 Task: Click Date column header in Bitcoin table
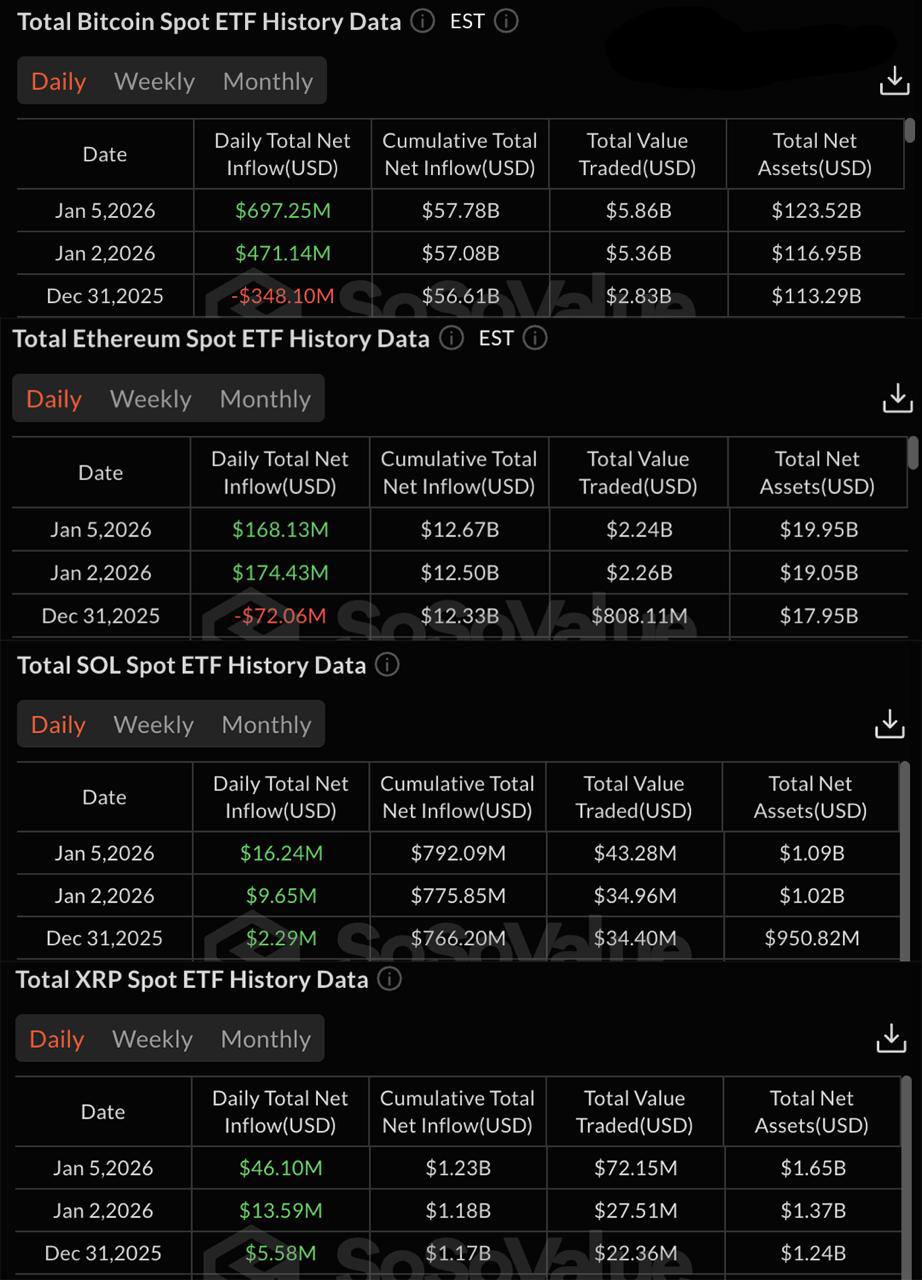click(104, 154)
